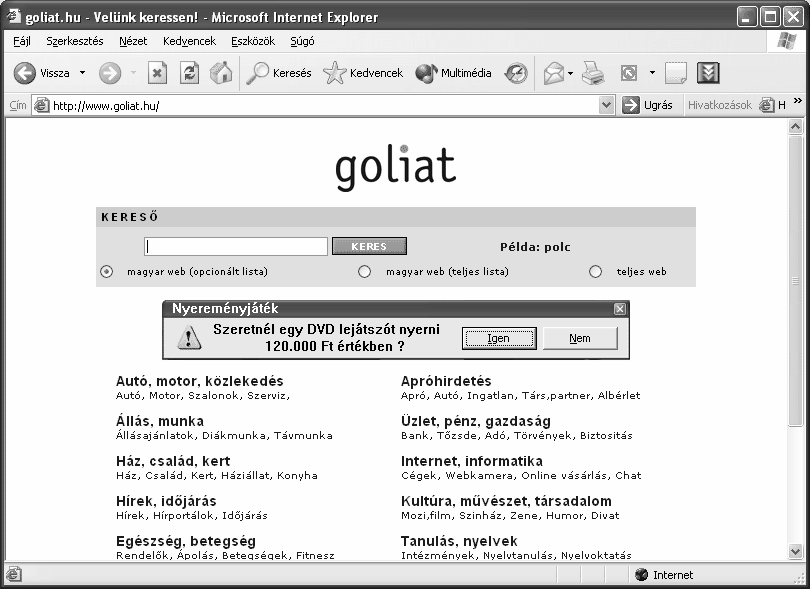Open the Multimédia toolbar button

click(x=453, y=73)
